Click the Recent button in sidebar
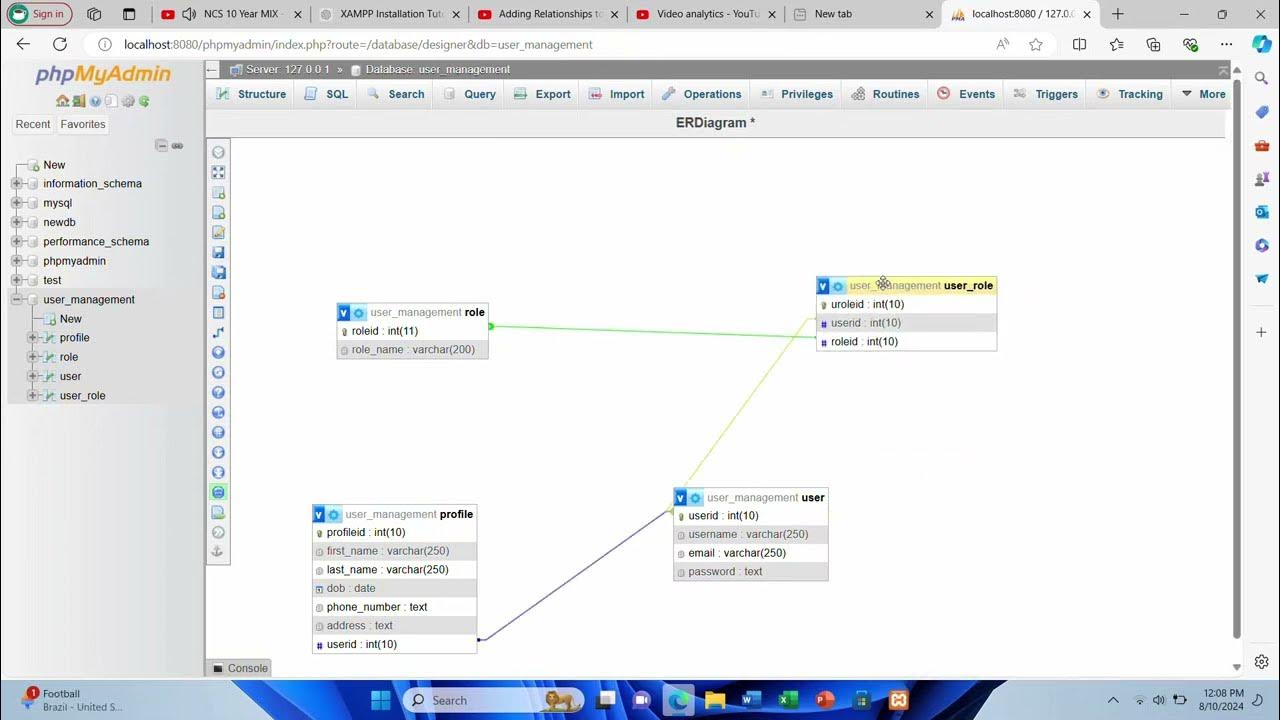The image size is (1280, 720). click(32, 124)
